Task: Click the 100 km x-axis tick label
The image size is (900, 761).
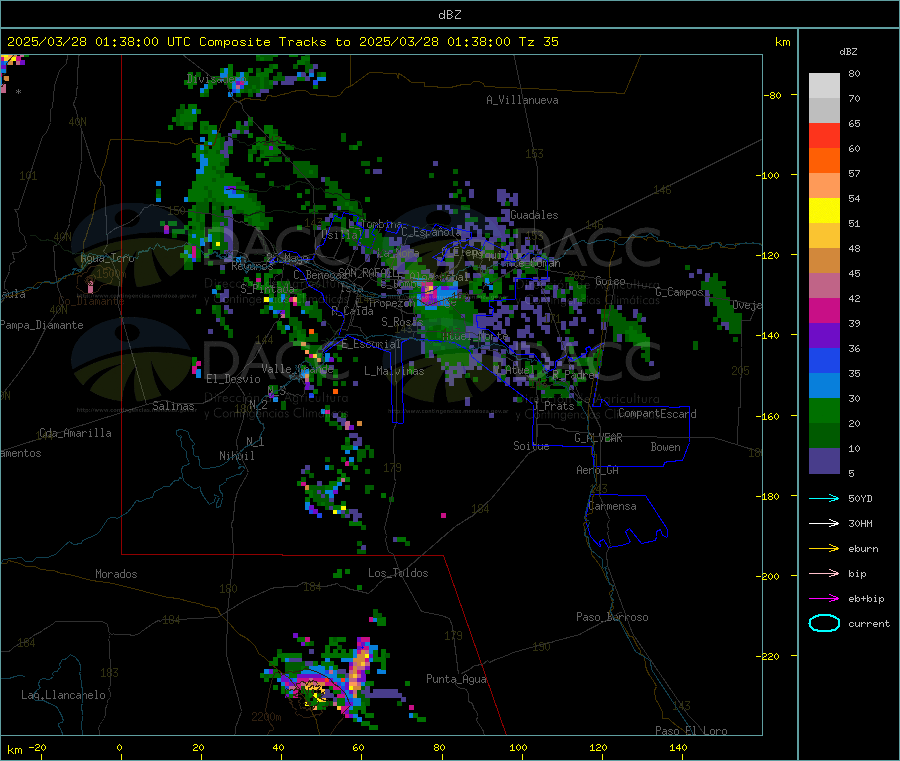Action: (518, 747)
